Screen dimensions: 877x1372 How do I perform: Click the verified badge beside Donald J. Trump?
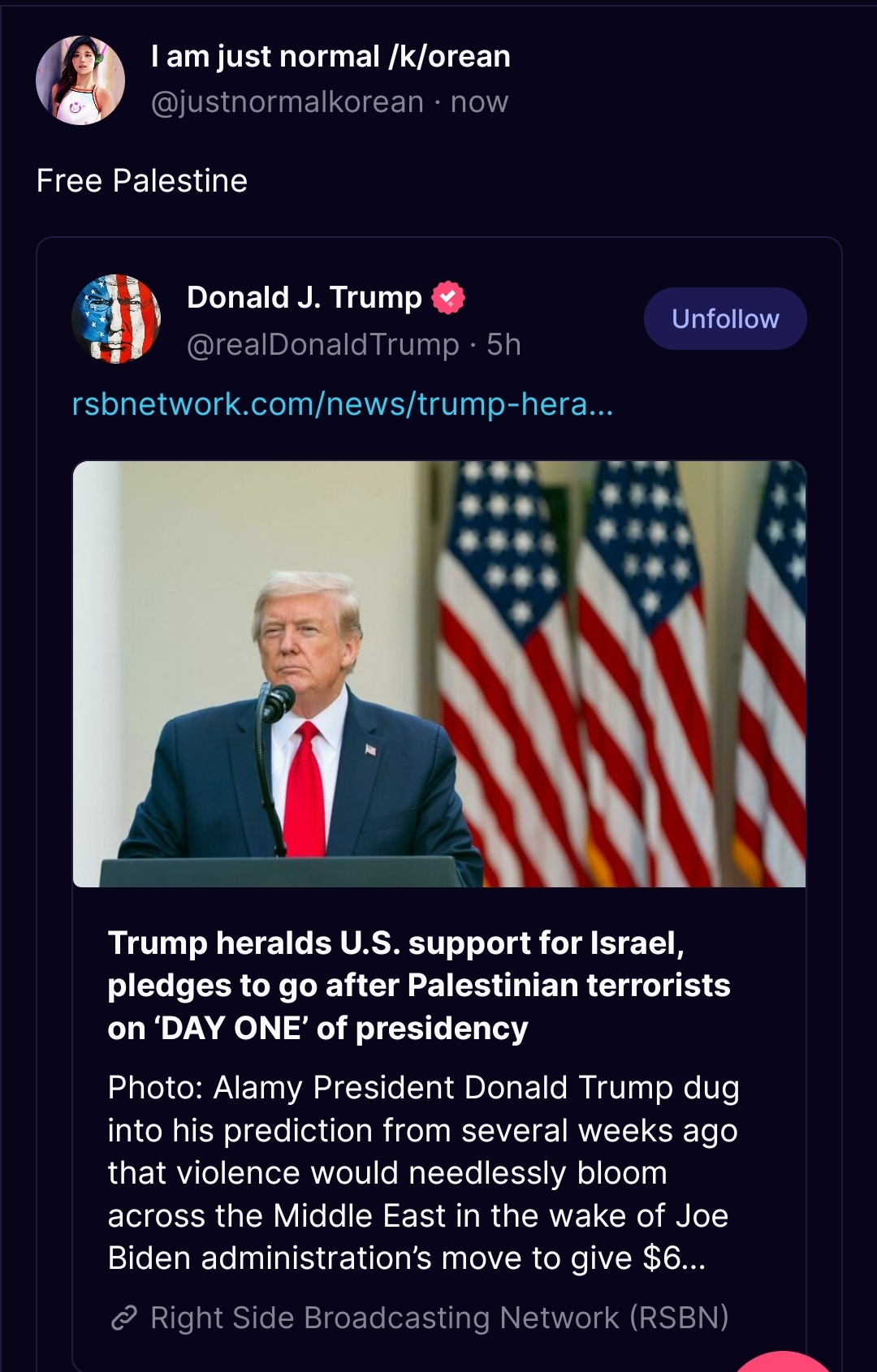click(448, 297)
